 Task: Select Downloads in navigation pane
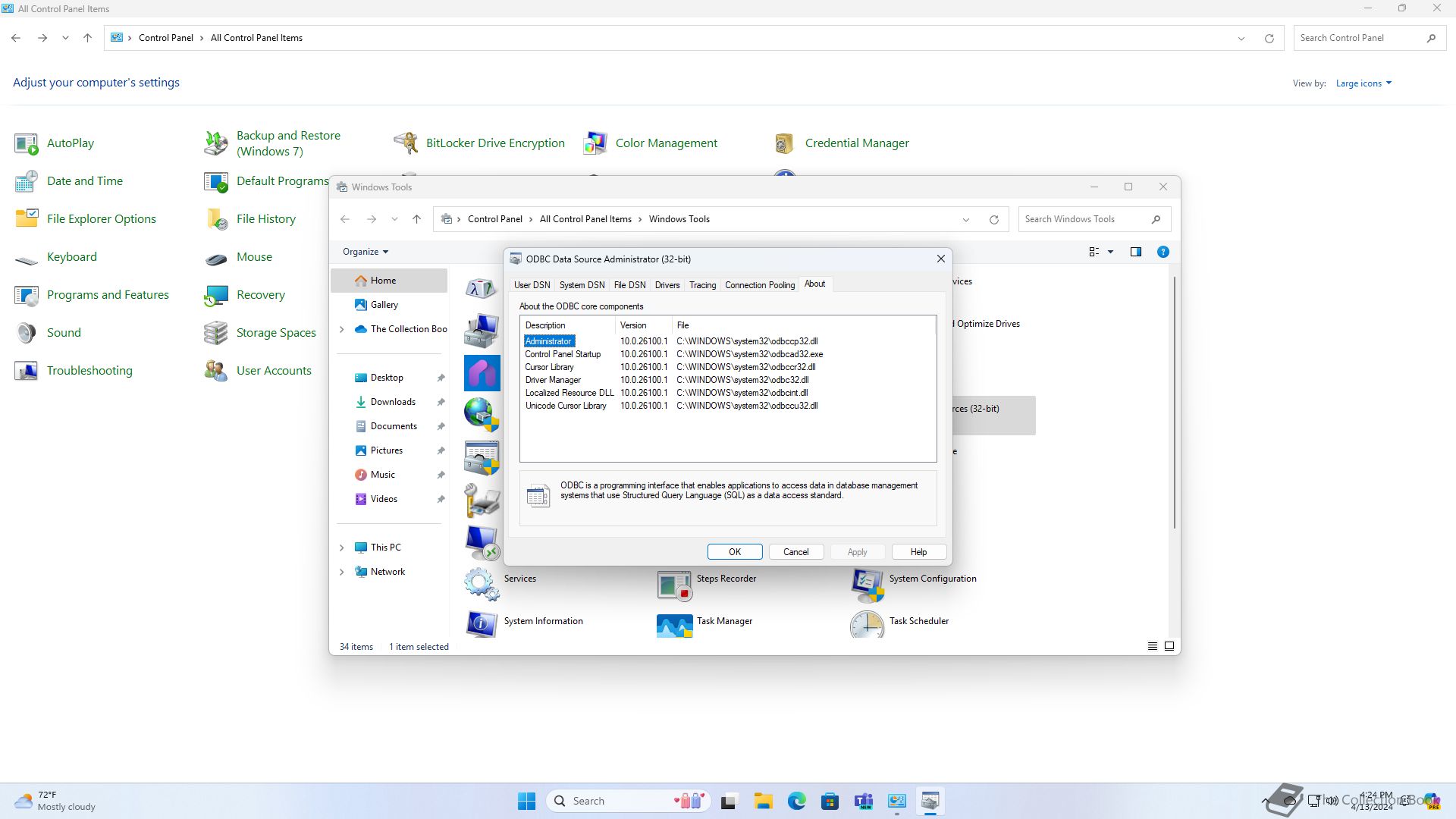tap(390, 402)
